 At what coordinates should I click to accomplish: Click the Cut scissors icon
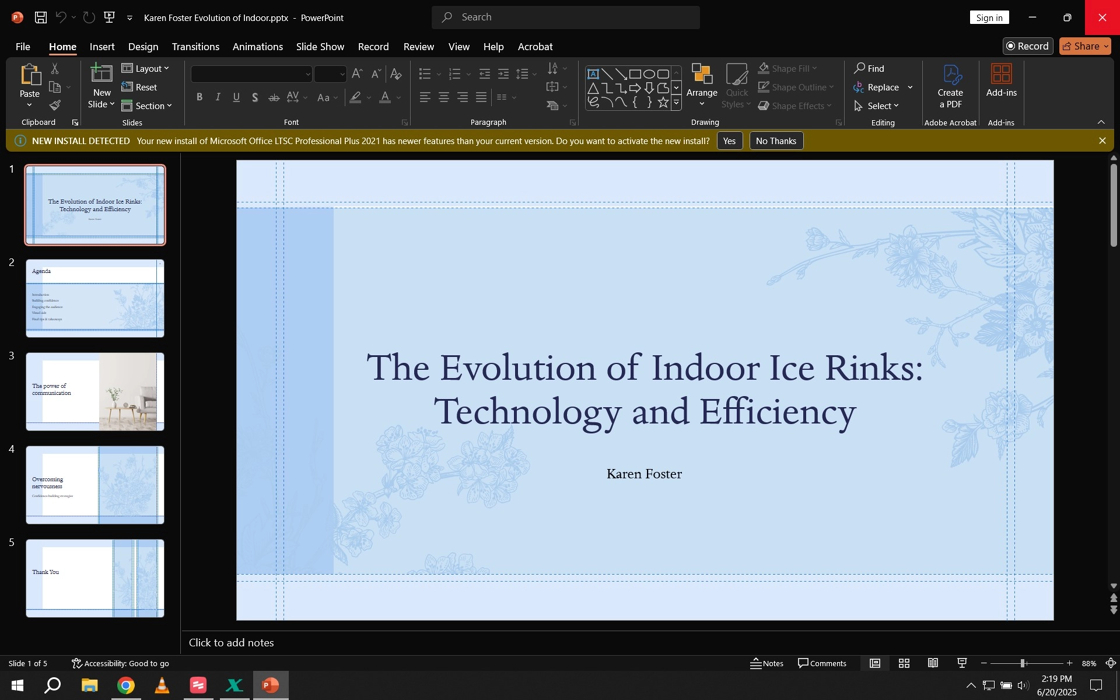[55, 69]
